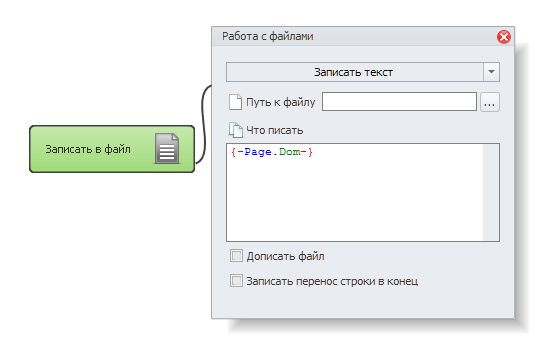Focus the Путь к файлу input field
The width and height of the screenshot is (556, 364).
pos(399,102)
